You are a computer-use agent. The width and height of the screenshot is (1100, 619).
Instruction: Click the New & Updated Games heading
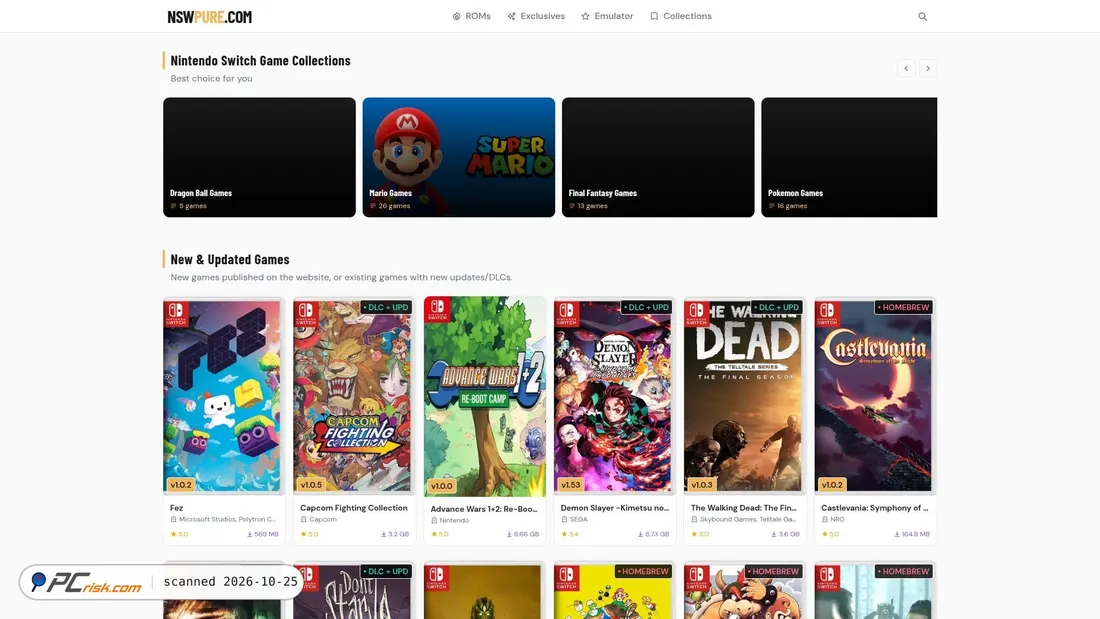[230, 259]
